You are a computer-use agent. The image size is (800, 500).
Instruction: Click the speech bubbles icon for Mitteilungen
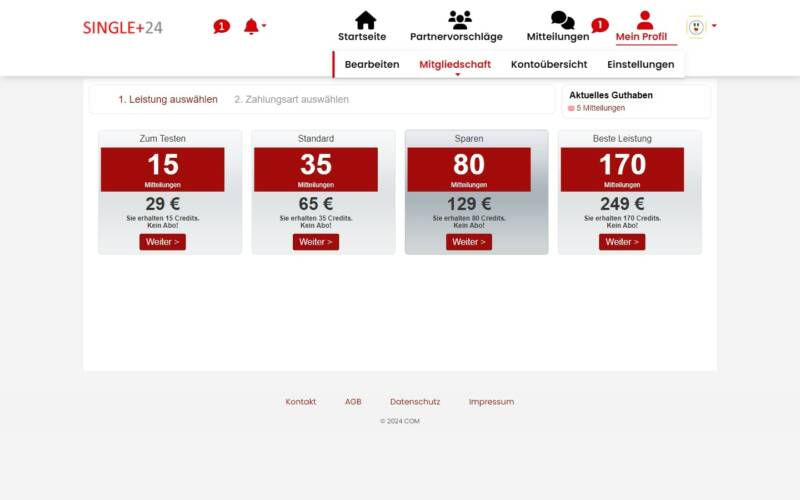562,20
